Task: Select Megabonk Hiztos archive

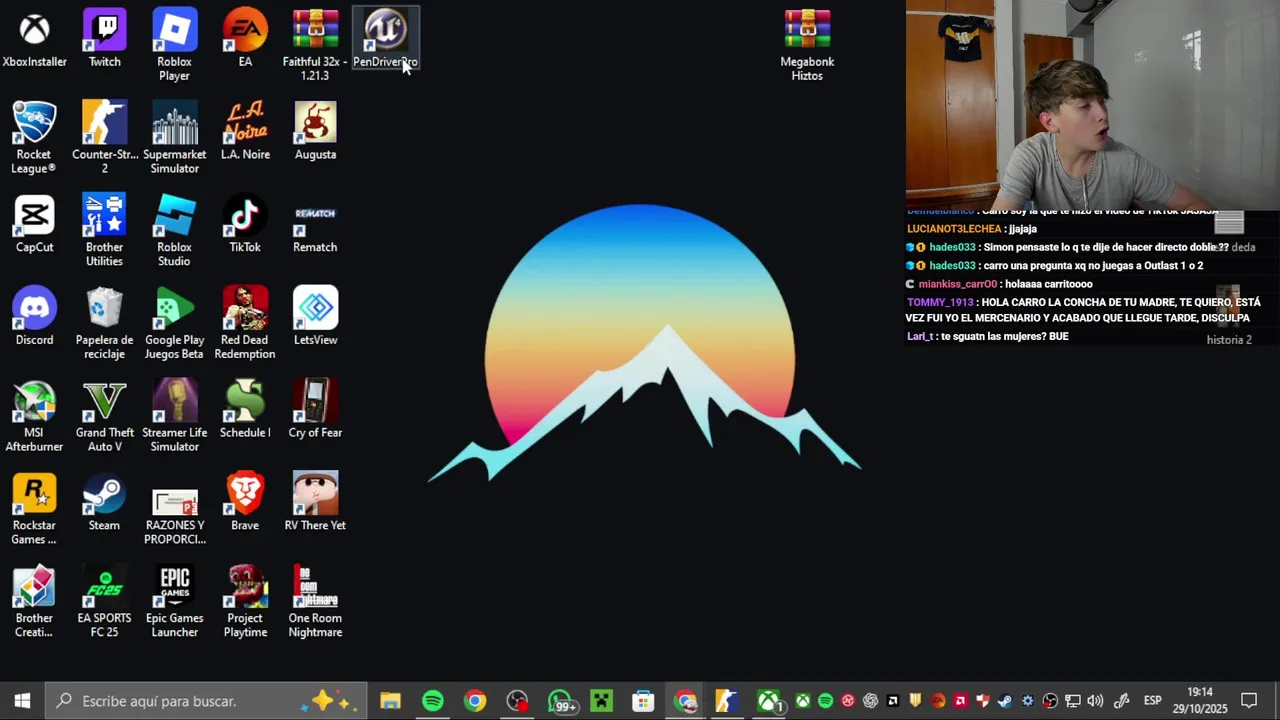Action: click(807, 45)
